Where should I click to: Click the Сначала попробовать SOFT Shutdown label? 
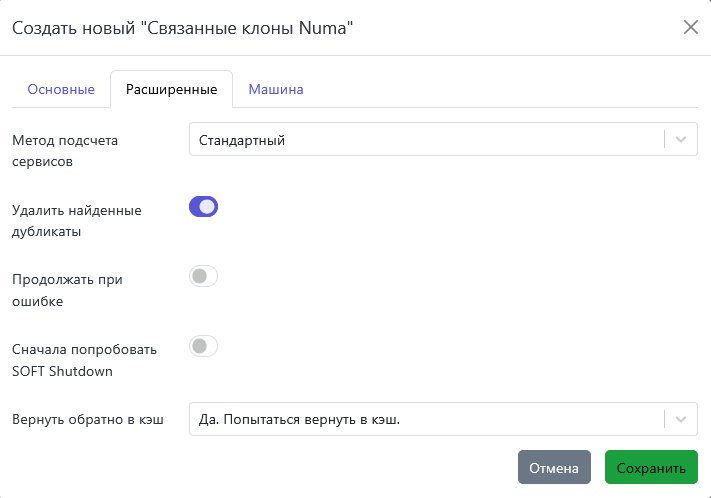click(84, 360)
